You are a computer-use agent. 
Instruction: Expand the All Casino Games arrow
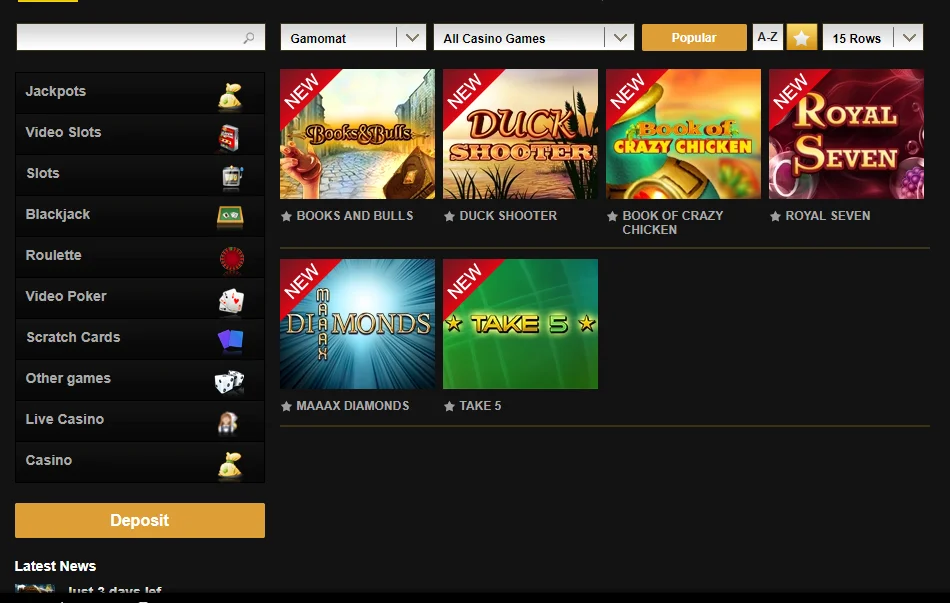click(x=620, y=38)
